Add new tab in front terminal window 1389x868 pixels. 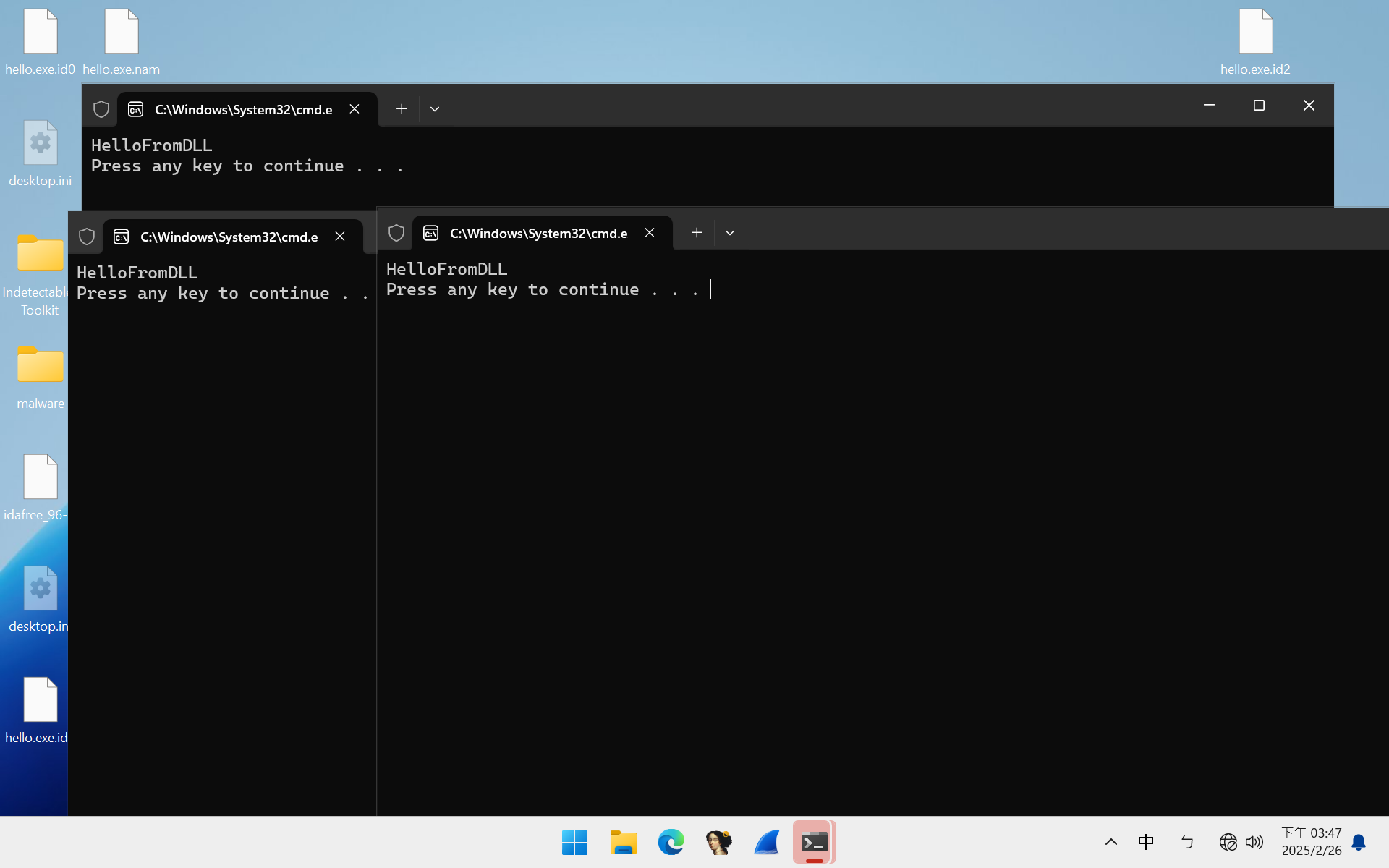(x=697, y=233)
